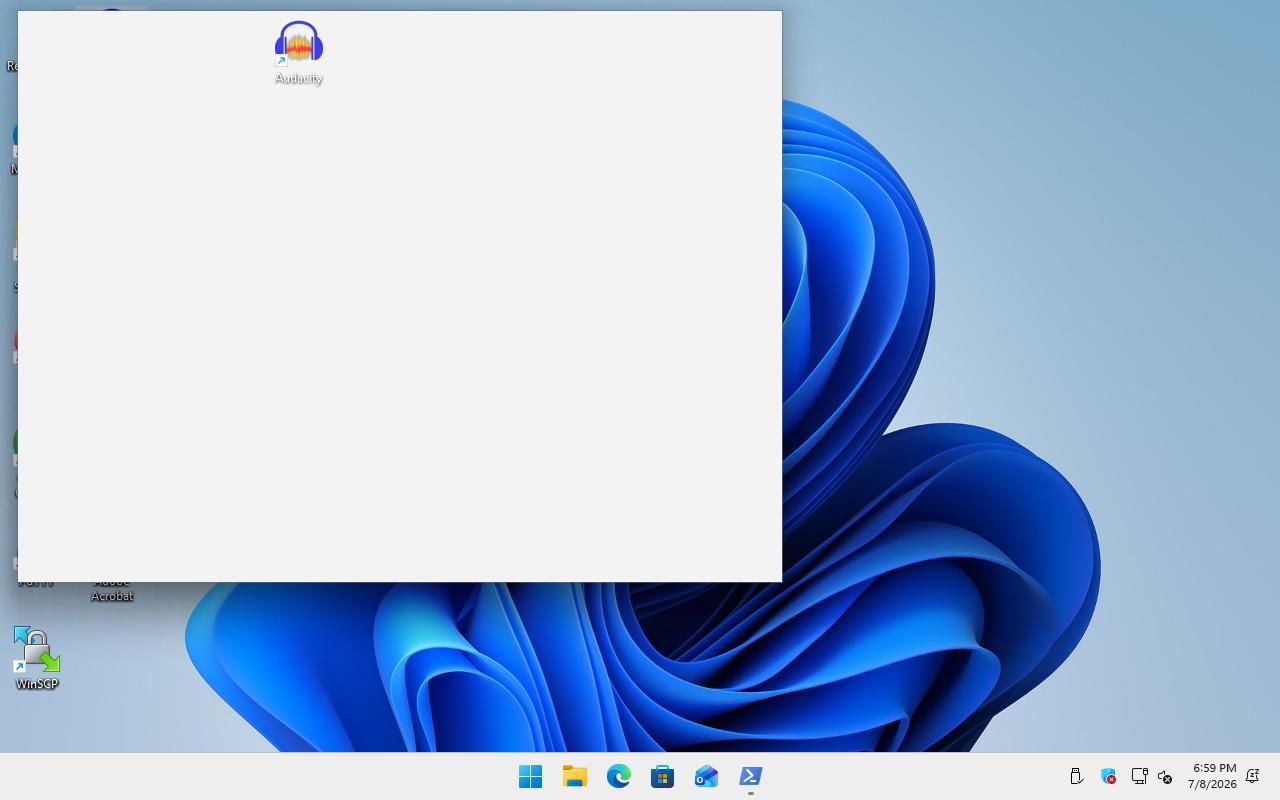1280x800 pixels.
Task: Select the Audacity desktop shortcut
Action: (x=298, y=53)
